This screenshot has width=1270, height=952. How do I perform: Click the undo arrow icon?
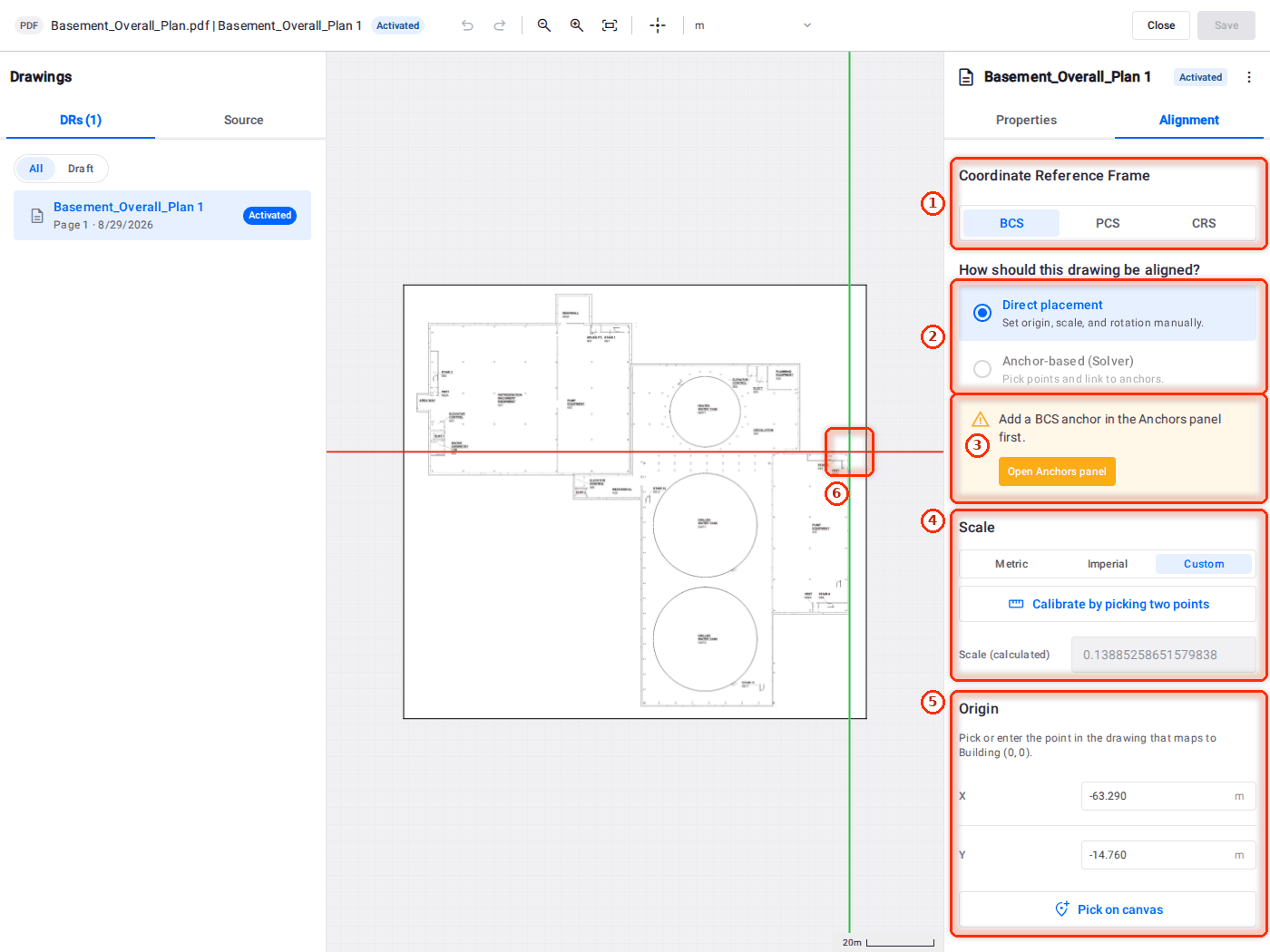(467, 25)
